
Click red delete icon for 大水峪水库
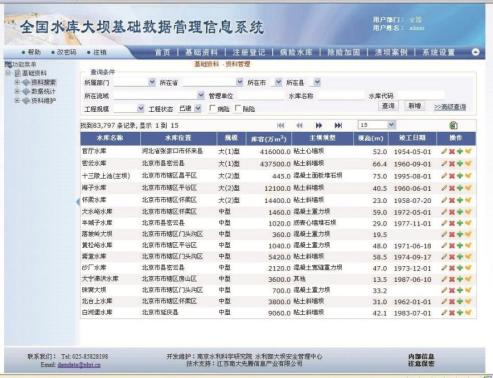pos(452,212)
